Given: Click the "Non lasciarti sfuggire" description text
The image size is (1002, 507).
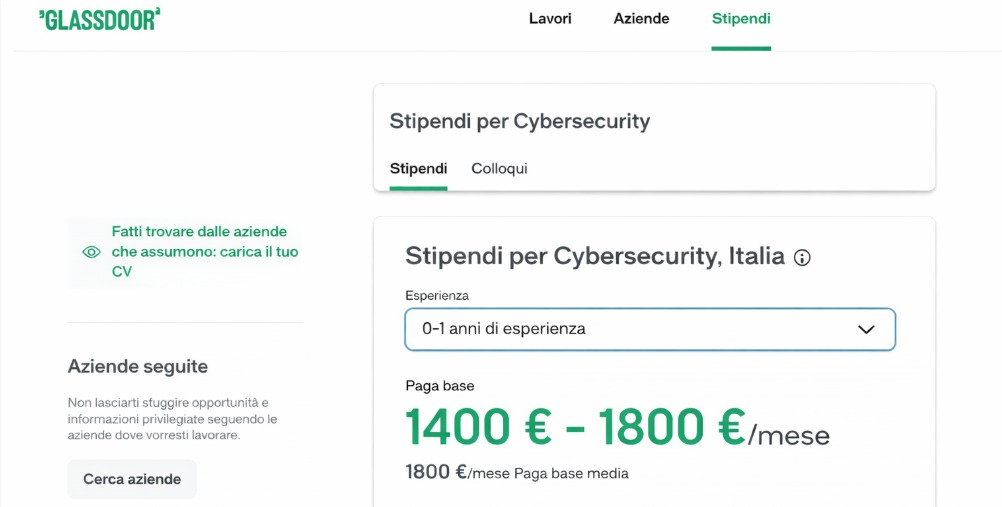Looking at the screenshot, I should coord(172,418).
